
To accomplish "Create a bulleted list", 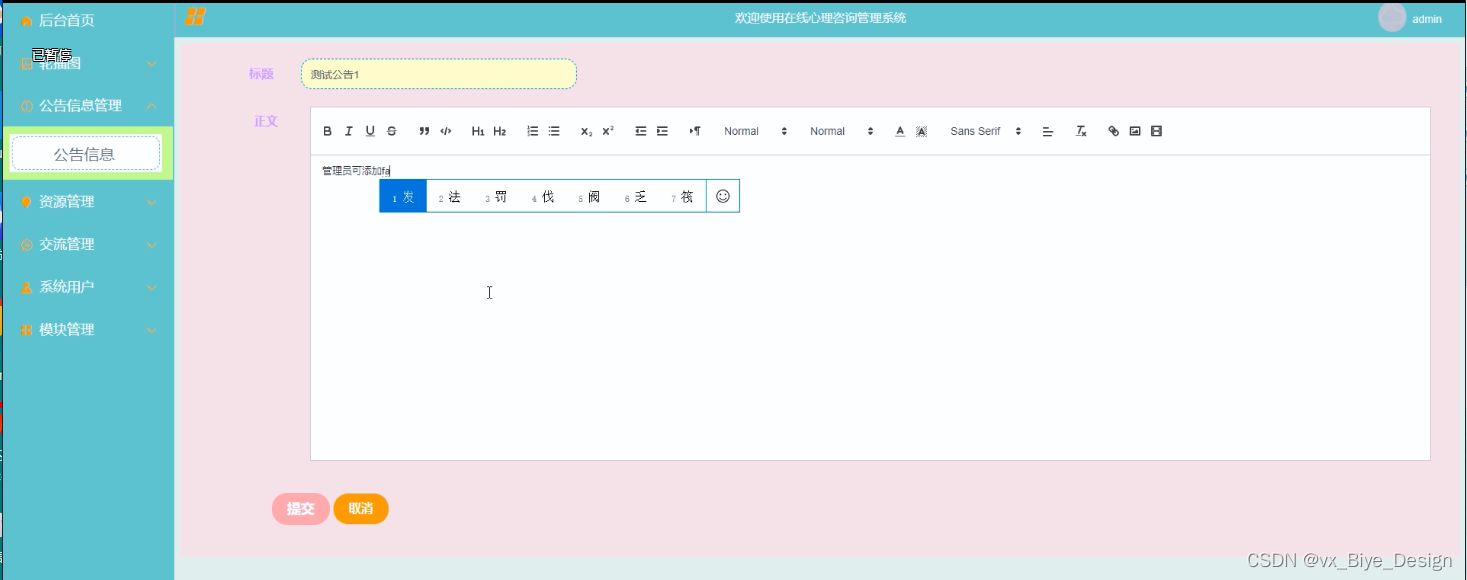I will point(554,131).
